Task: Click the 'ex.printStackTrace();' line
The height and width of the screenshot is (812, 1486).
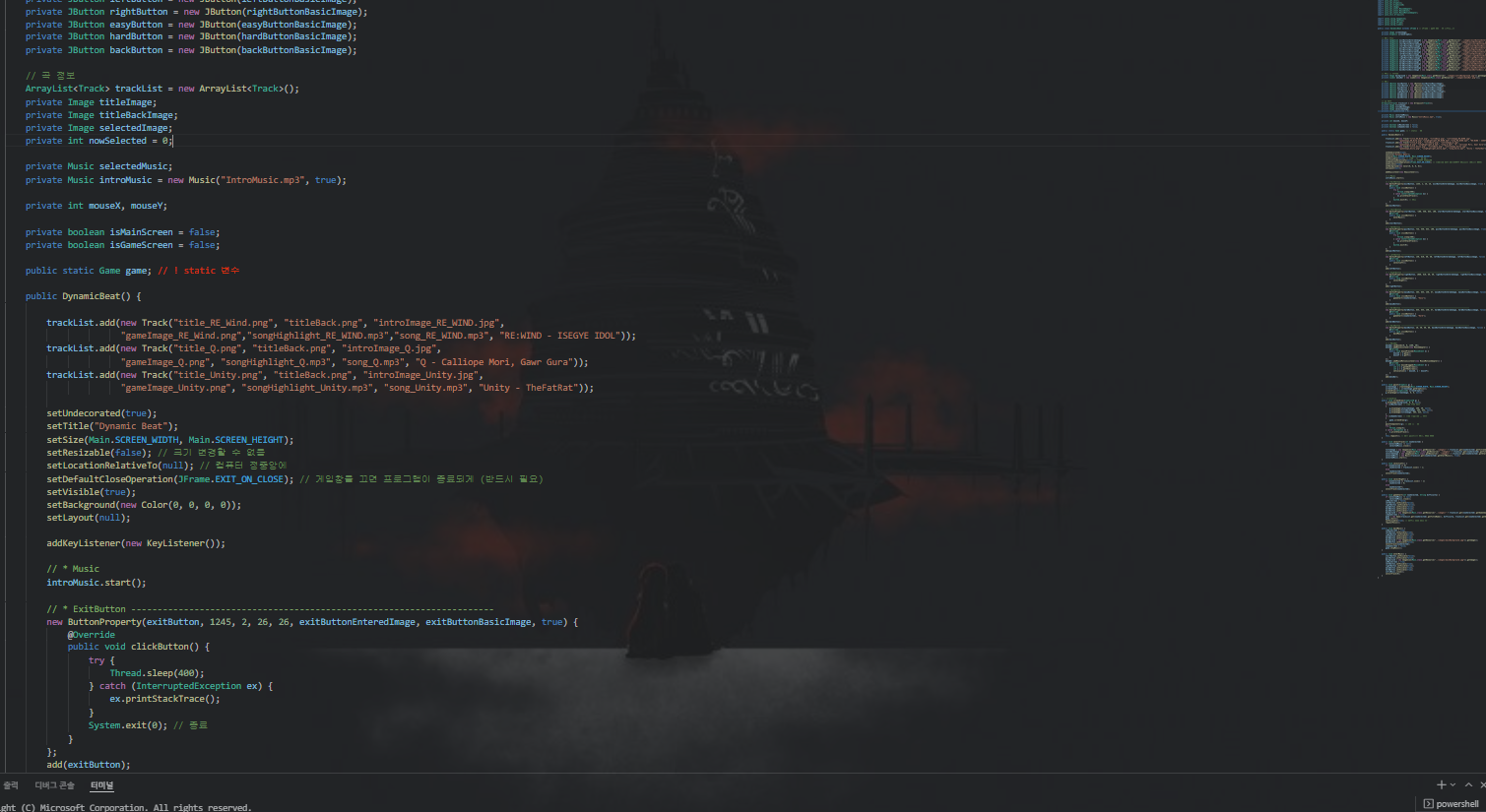Action: click(164, 699)
